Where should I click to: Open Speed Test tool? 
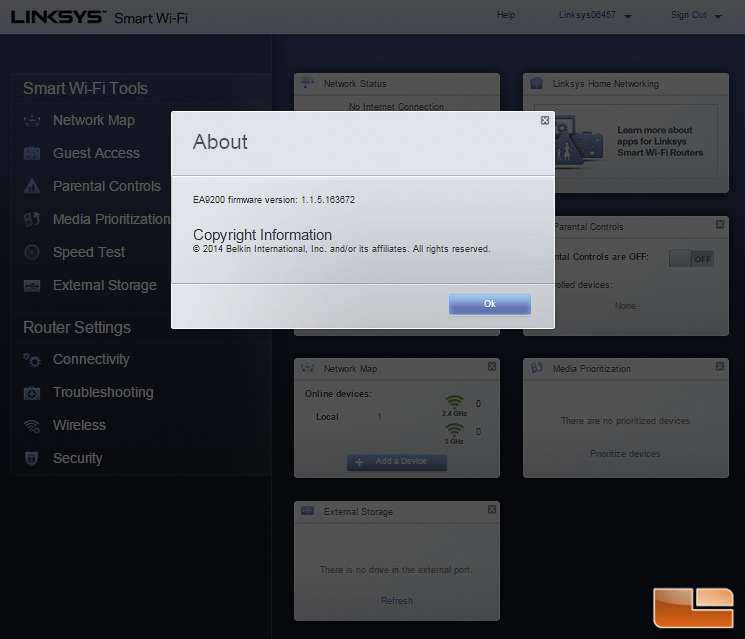(89, 252)
